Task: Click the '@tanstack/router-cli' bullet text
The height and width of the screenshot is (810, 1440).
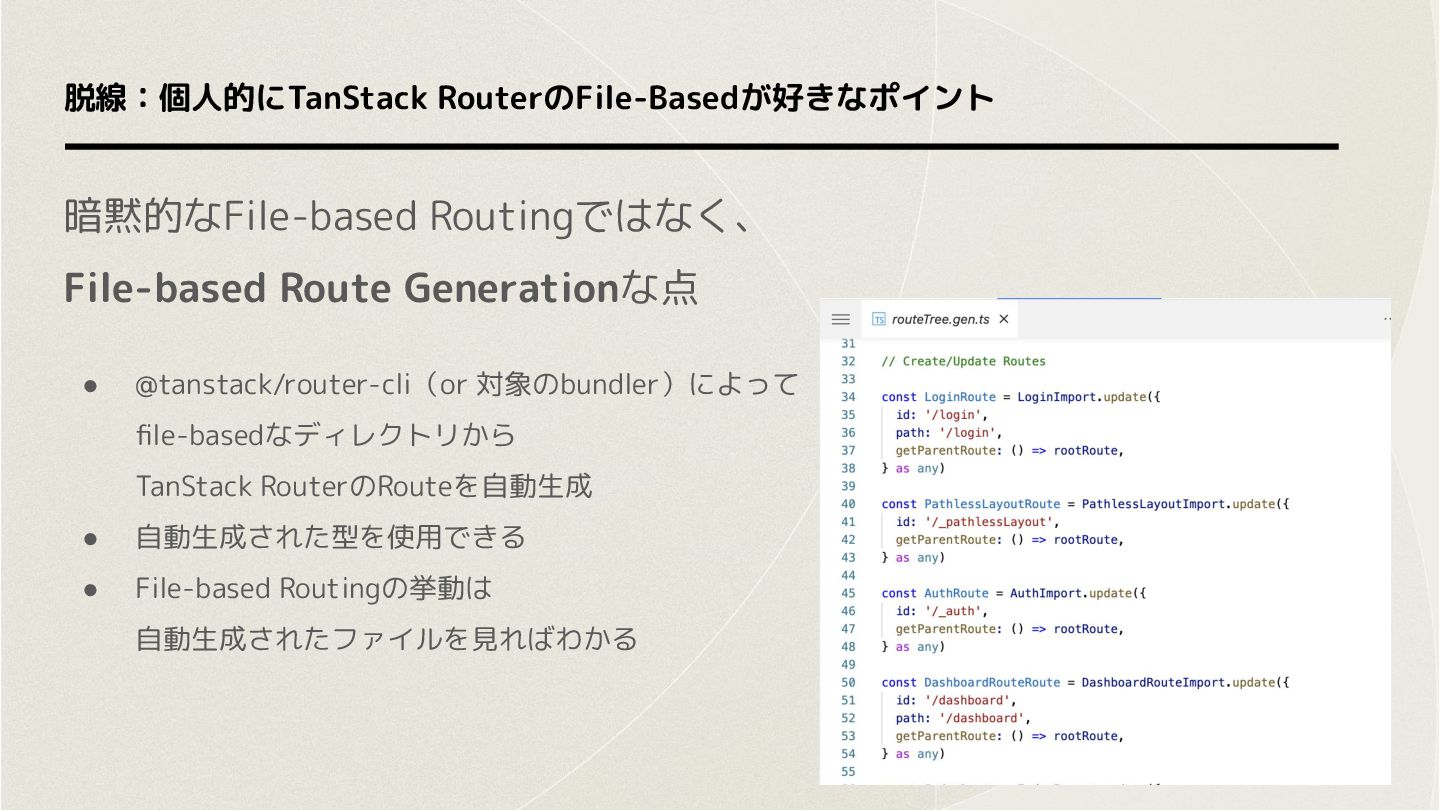Action: [467, 384]
